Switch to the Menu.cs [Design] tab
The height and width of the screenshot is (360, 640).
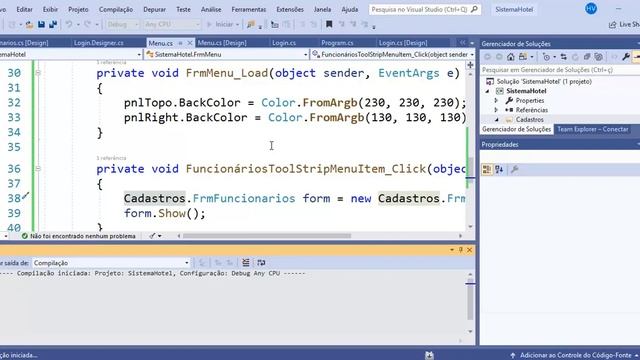tap(222, 43)
